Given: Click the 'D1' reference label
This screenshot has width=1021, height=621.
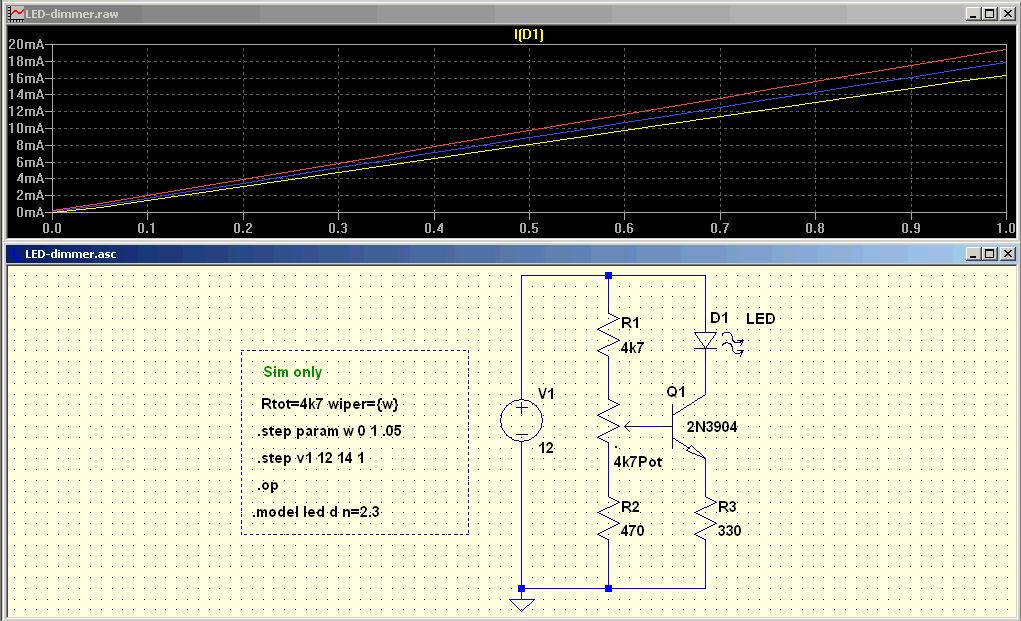Looking at the screenshot, I should click(719, 318).
